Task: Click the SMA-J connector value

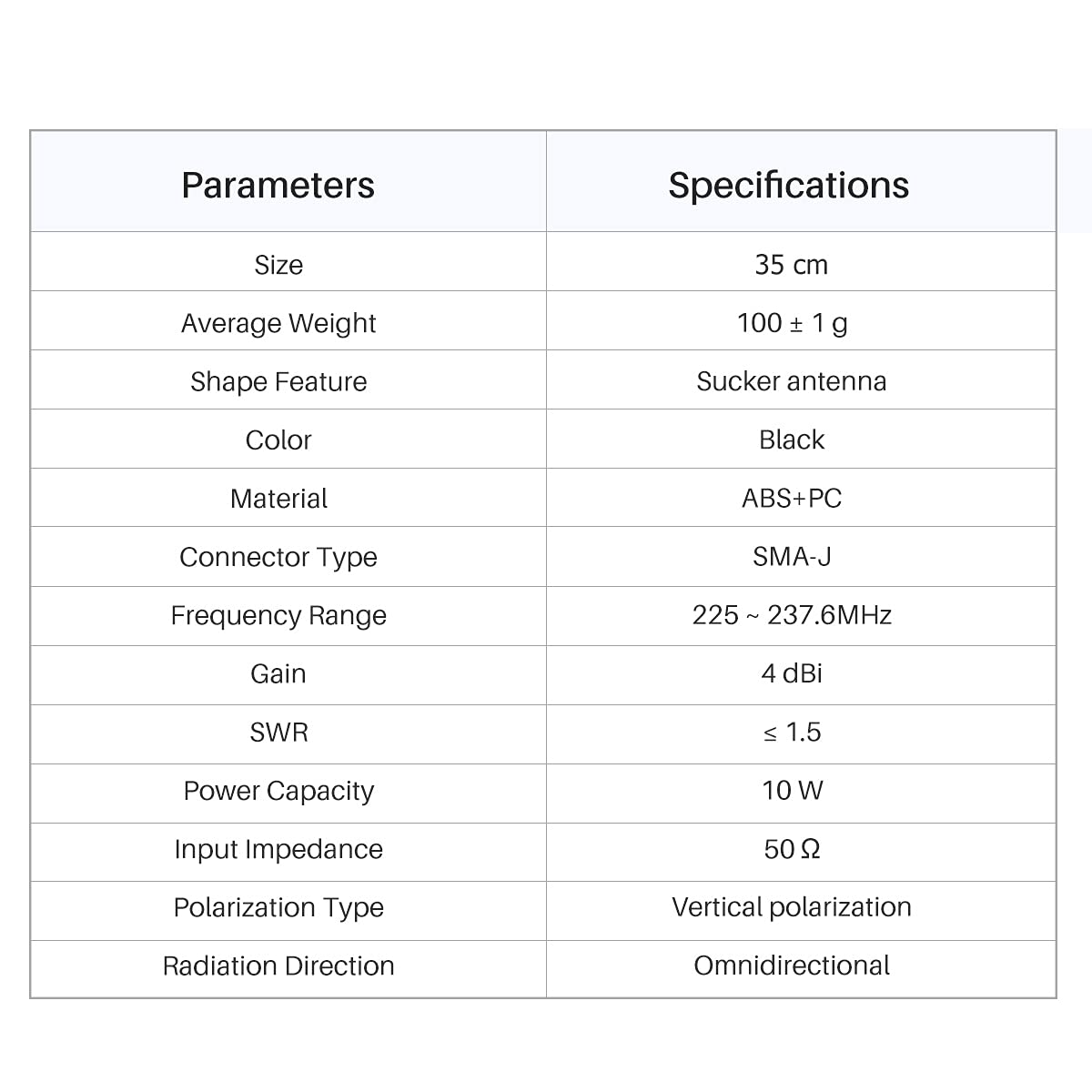Action: (x=792, y=556)
